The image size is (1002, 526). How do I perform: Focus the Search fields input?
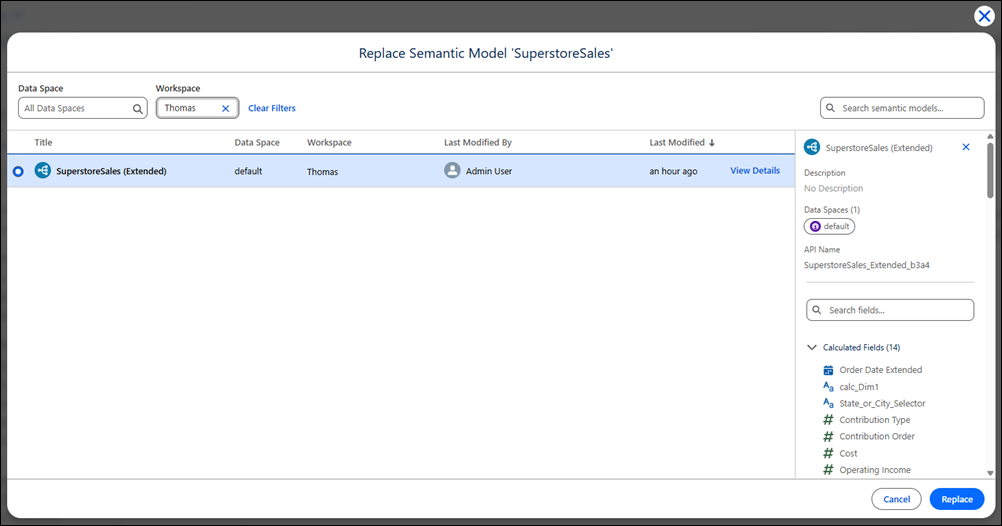[x=890, y=310]
